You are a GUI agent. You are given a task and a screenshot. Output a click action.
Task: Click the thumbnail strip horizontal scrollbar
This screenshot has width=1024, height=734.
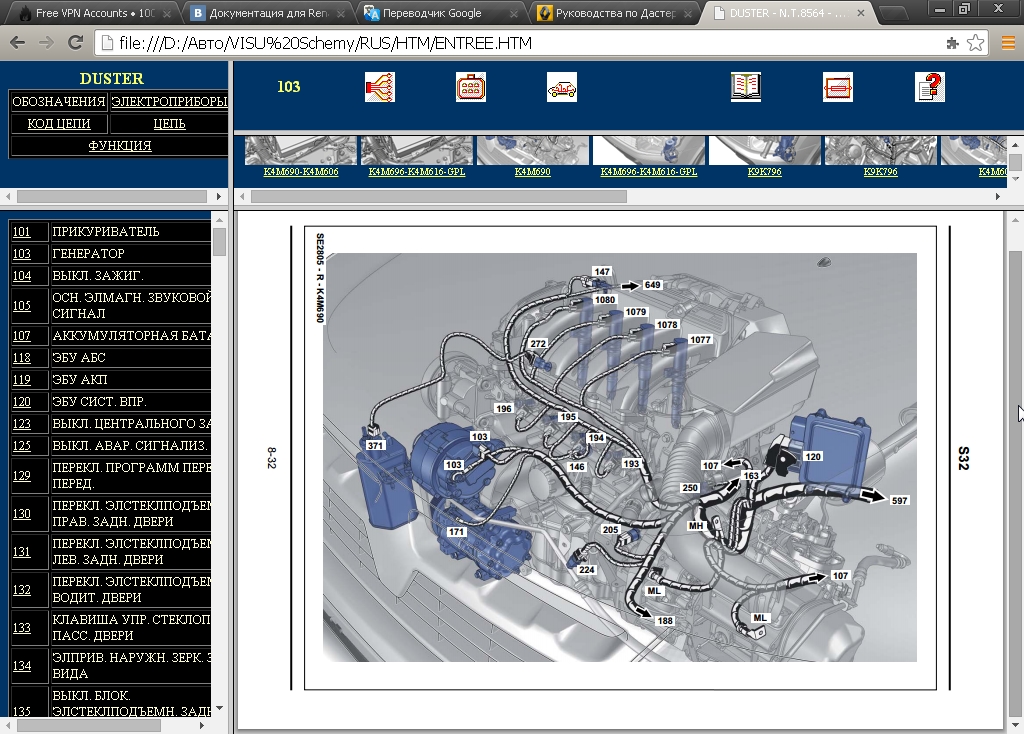click(440, 196)
